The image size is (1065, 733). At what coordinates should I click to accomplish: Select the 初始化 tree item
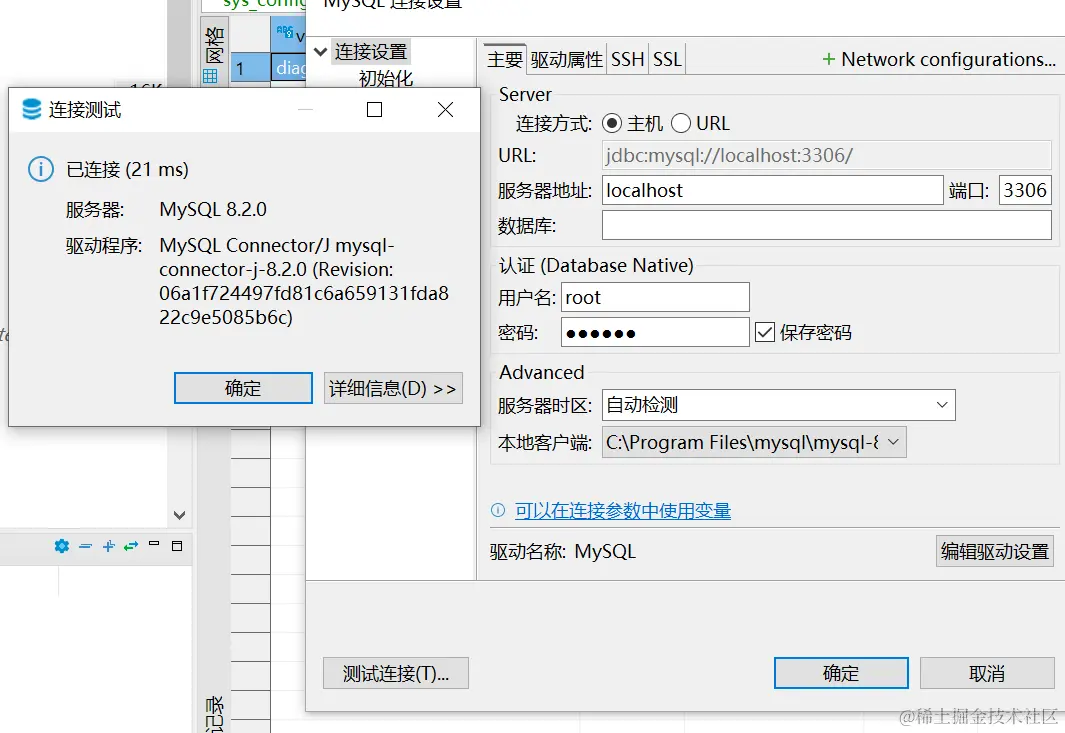pyautogui.click(x=386, y=79)
